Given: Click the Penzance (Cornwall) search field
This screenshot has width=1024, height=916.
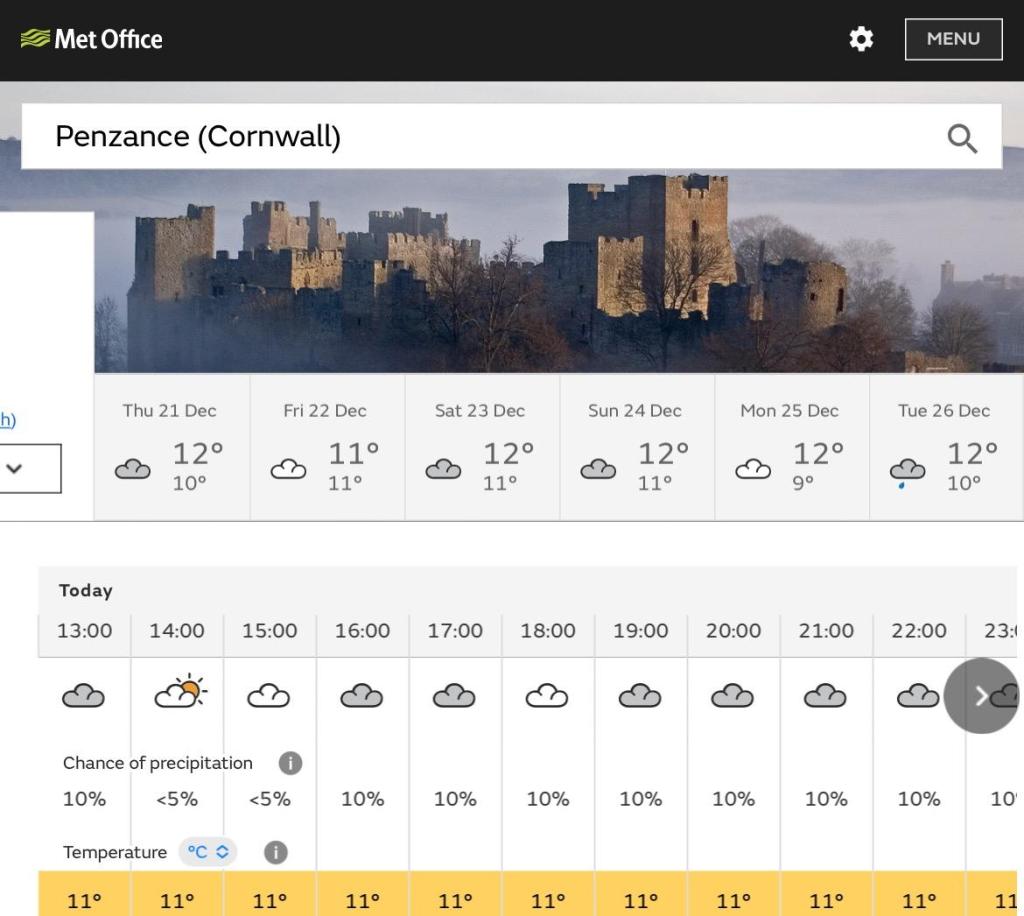Looking at the screenshot, I should [x=511, y=136].
